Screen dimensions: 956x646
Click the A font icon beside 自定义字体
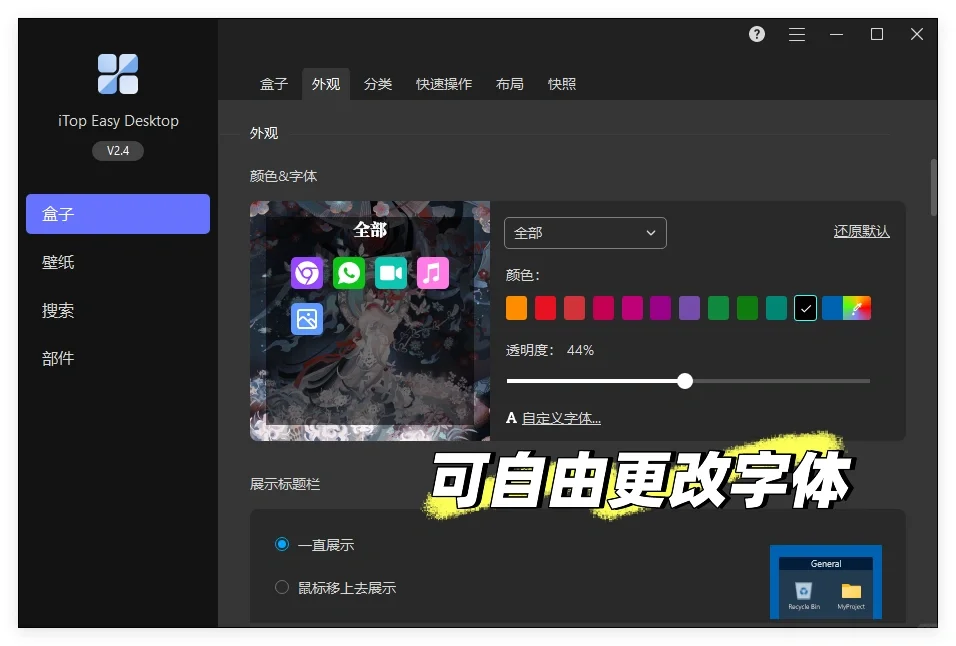[511, 417]
